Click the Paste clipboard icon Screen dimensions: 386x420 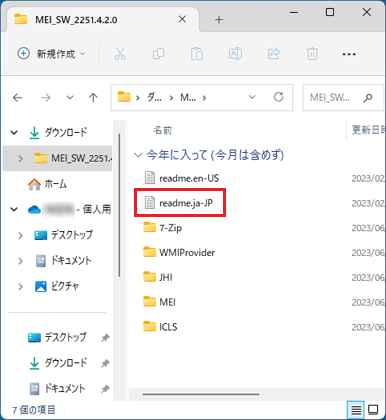pos(197,54)
